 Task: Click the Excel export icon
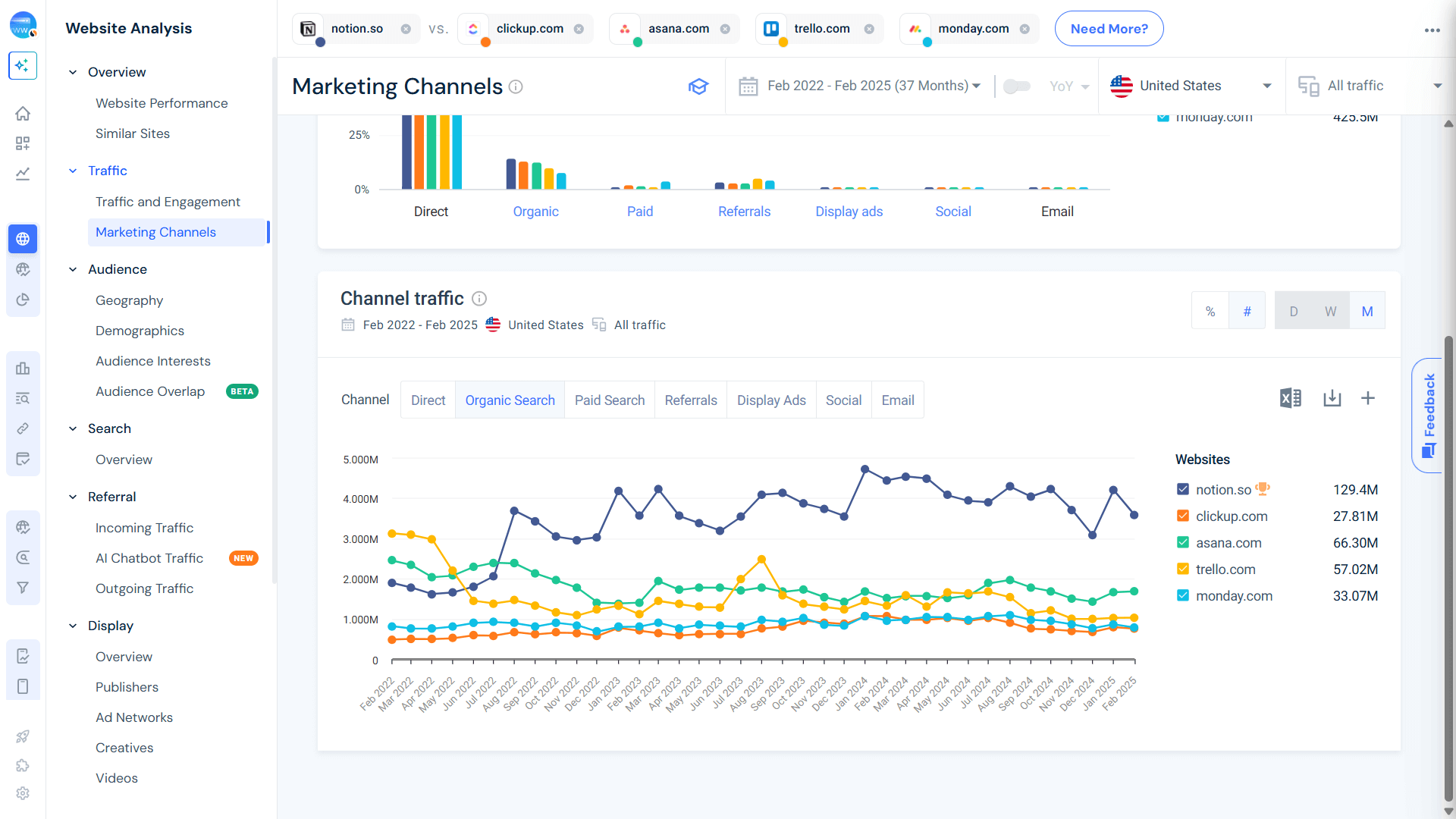(1291, 397)
